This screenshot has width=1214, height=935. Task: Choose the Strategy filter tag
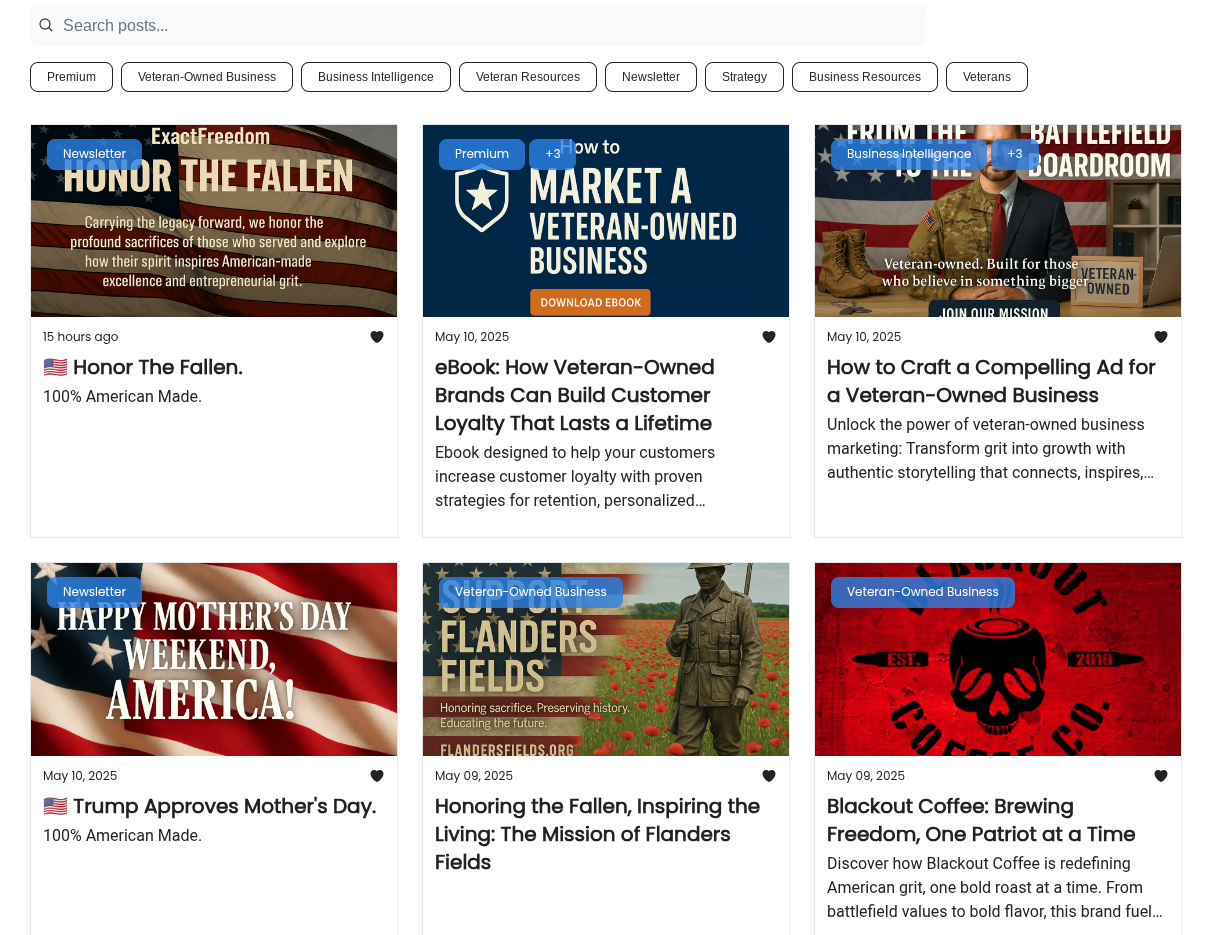click(744, 77)
